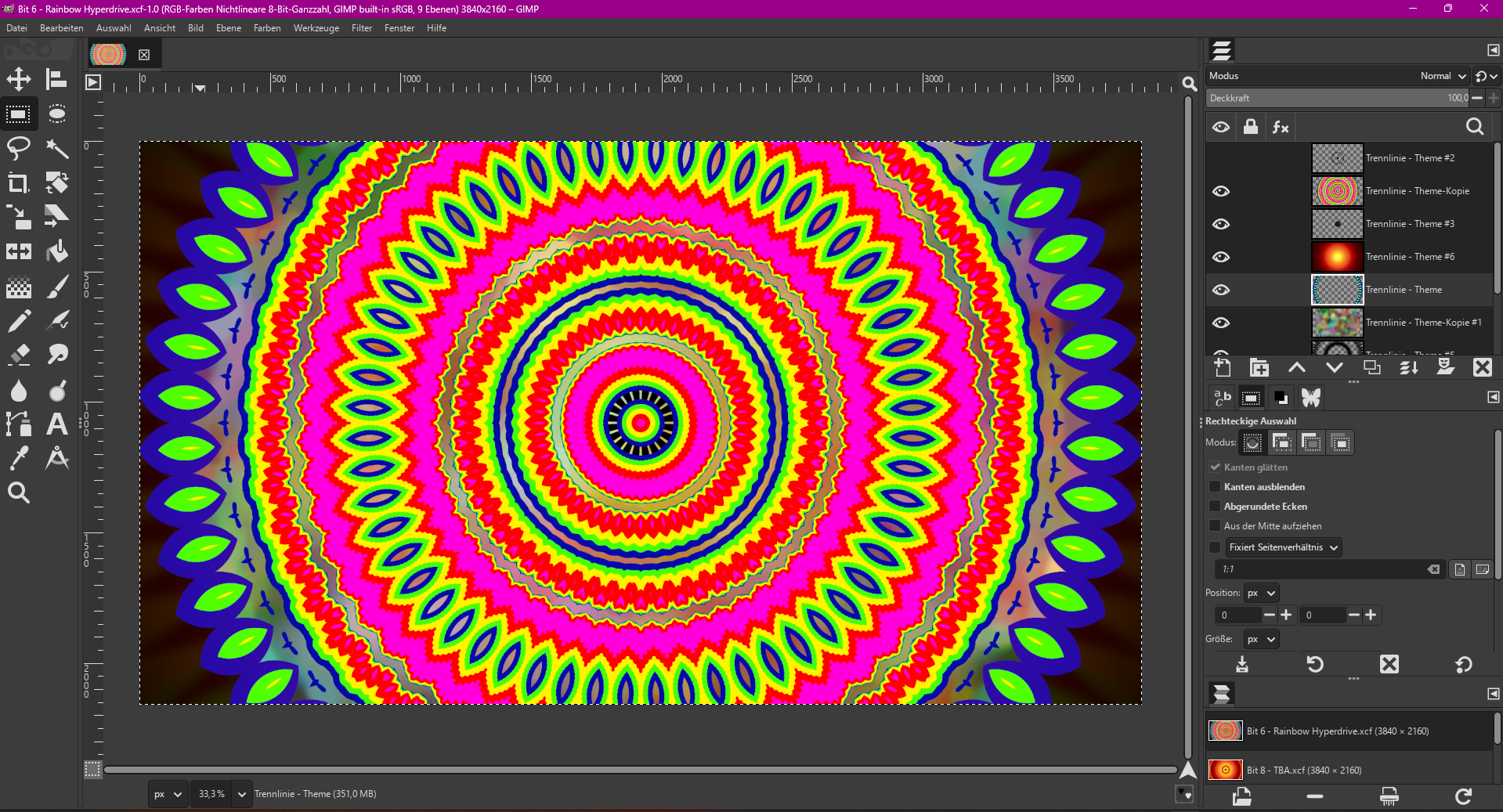This screenshot has width=1503, height=812.
Task: Raise the selected layer one step
Action: (x=1297, y=367)
